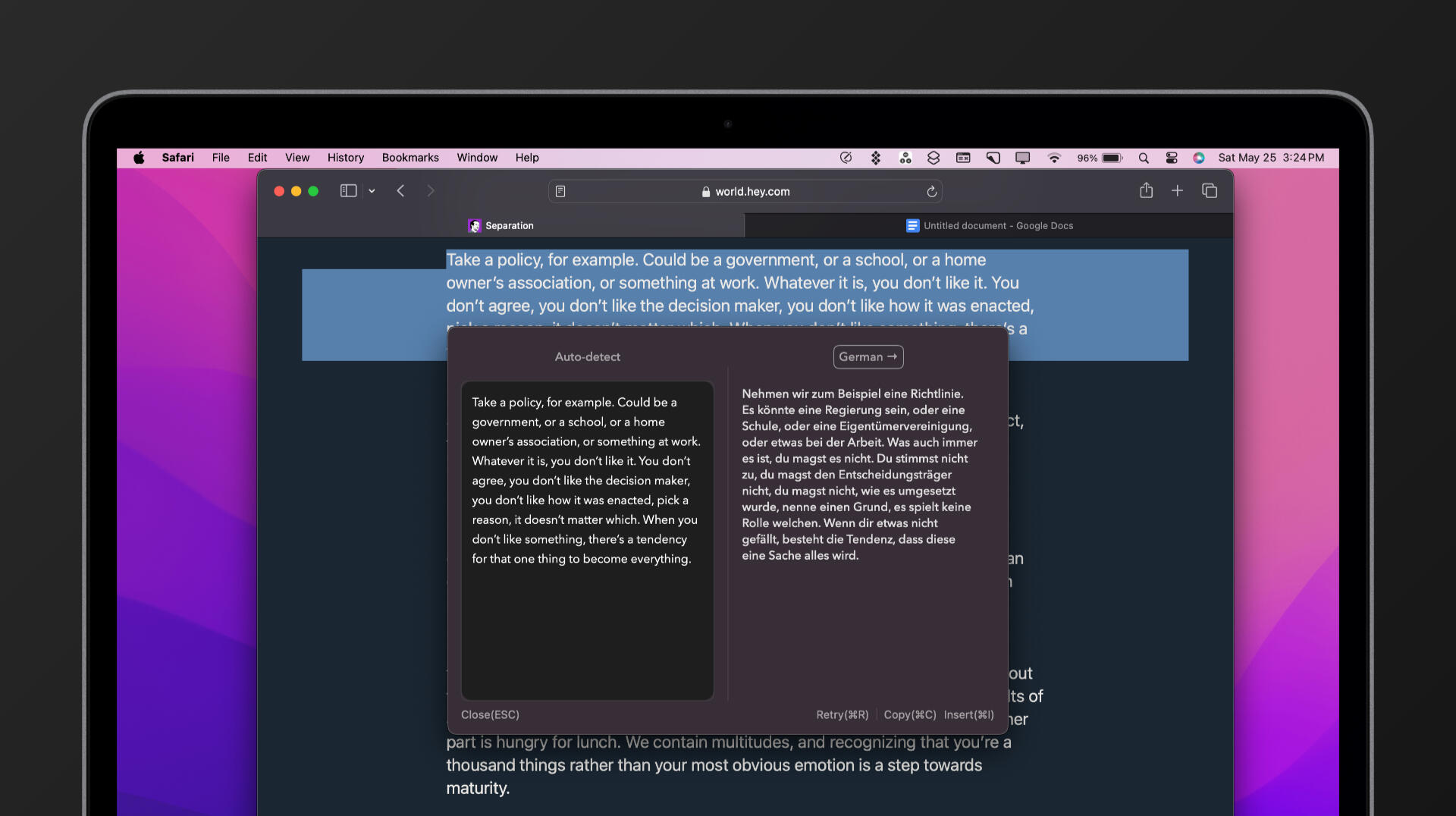This screenshot has width=1456, height=816.
Task: Show the tab overview icon
Action: click(1210, 191)
